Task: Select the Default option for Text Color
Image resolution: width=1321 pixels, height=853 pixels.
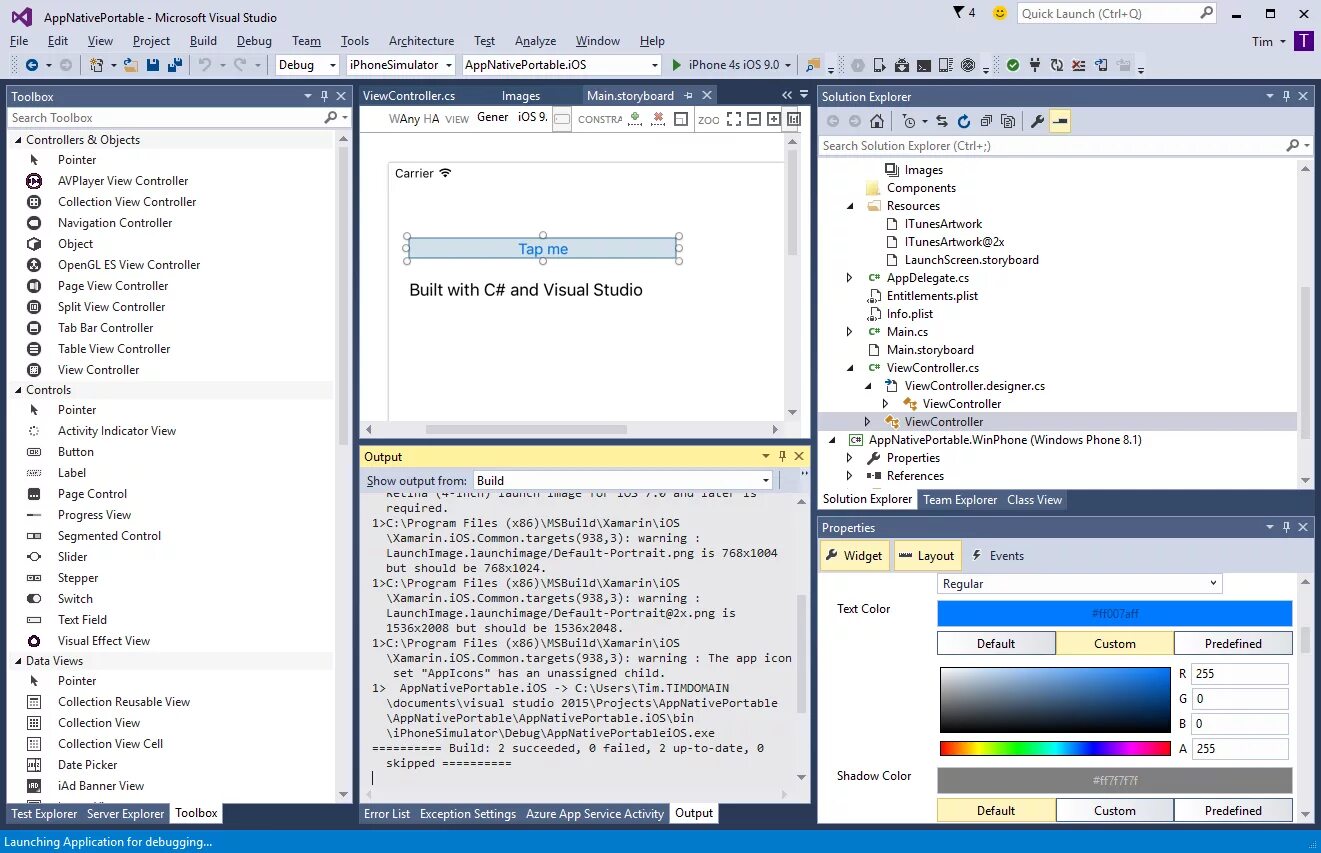Action: 996,643
